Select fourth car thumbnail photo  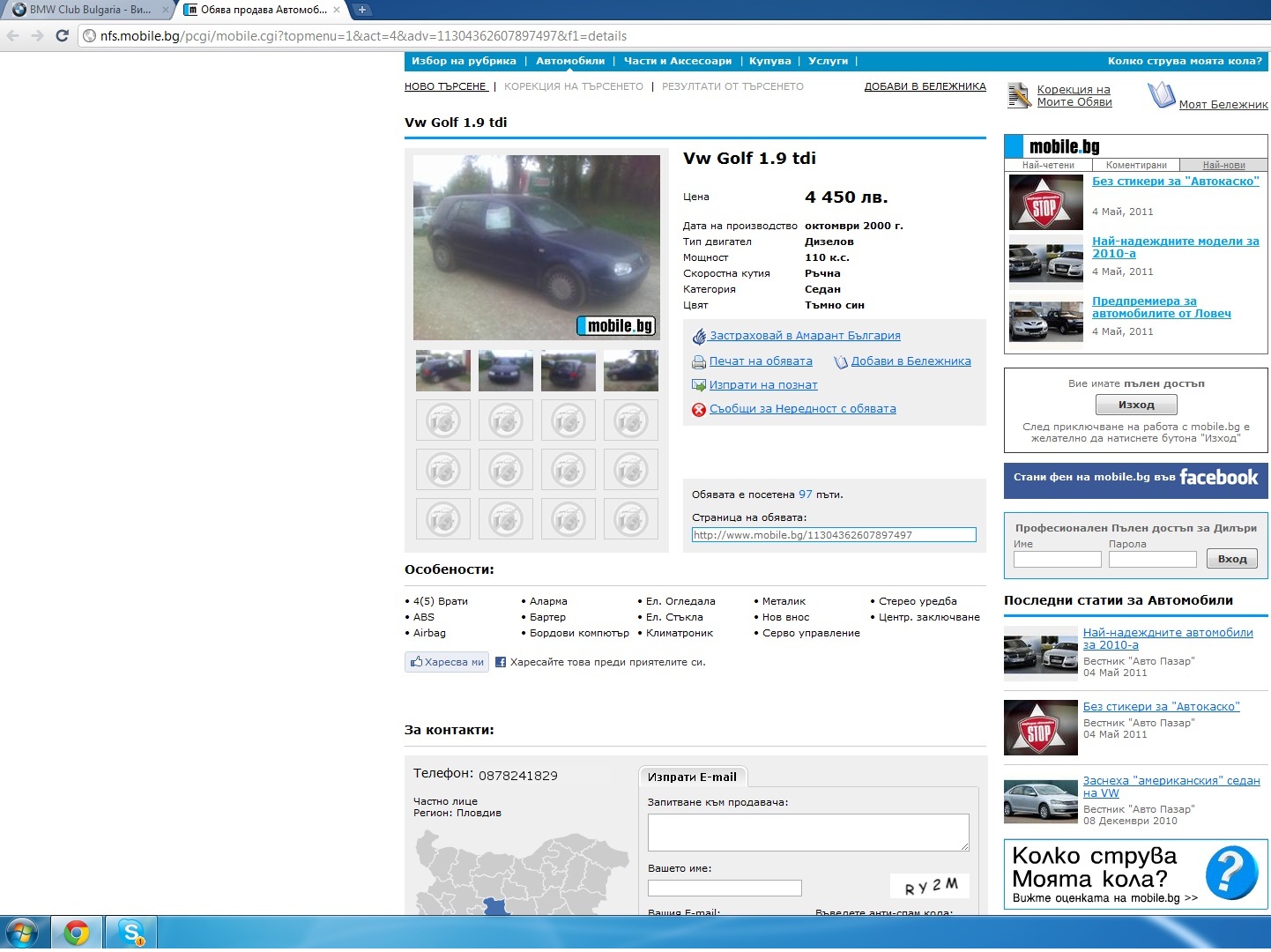point(631,370)
